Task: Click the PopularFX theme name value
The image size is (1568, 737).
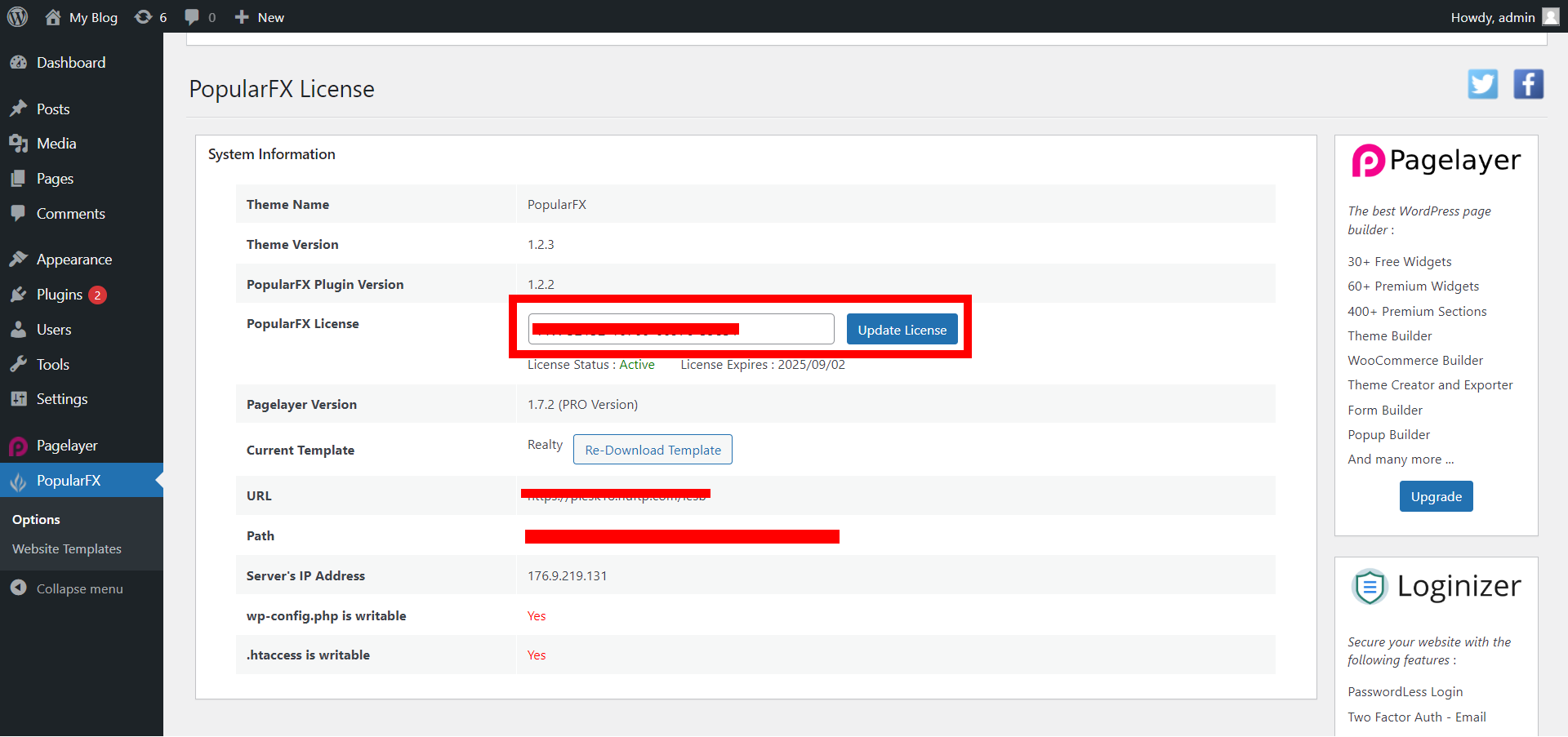Action: point(557,205)
